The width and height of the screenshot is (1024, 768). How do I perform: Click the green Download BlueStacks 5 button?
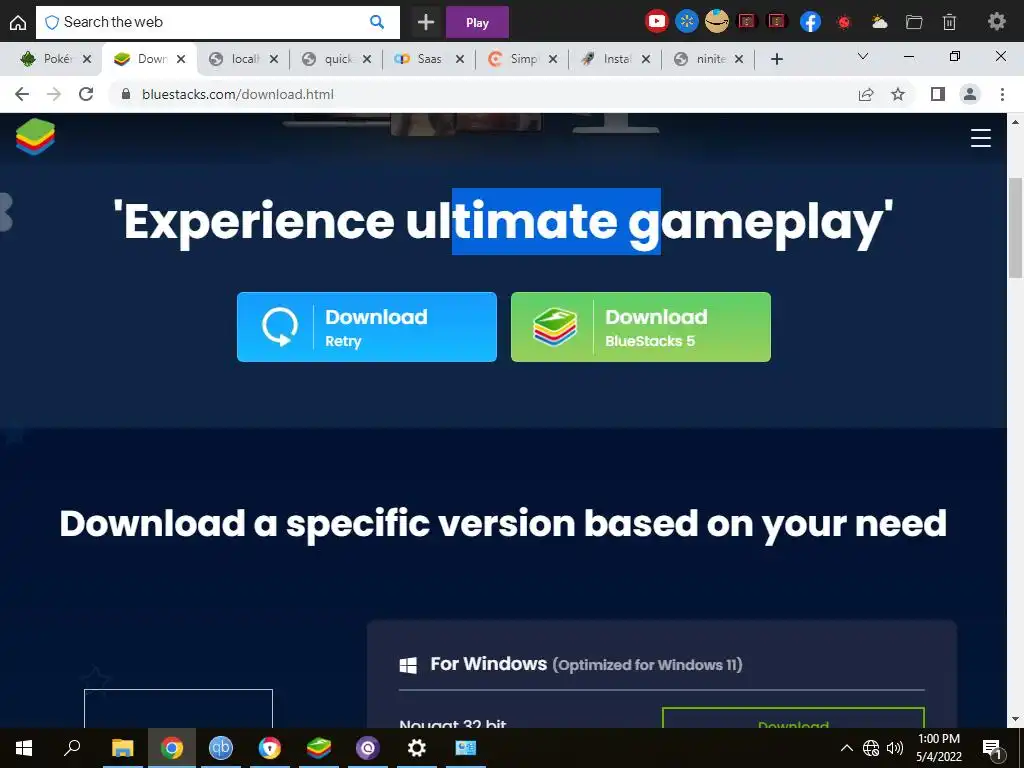click(641, 327)
